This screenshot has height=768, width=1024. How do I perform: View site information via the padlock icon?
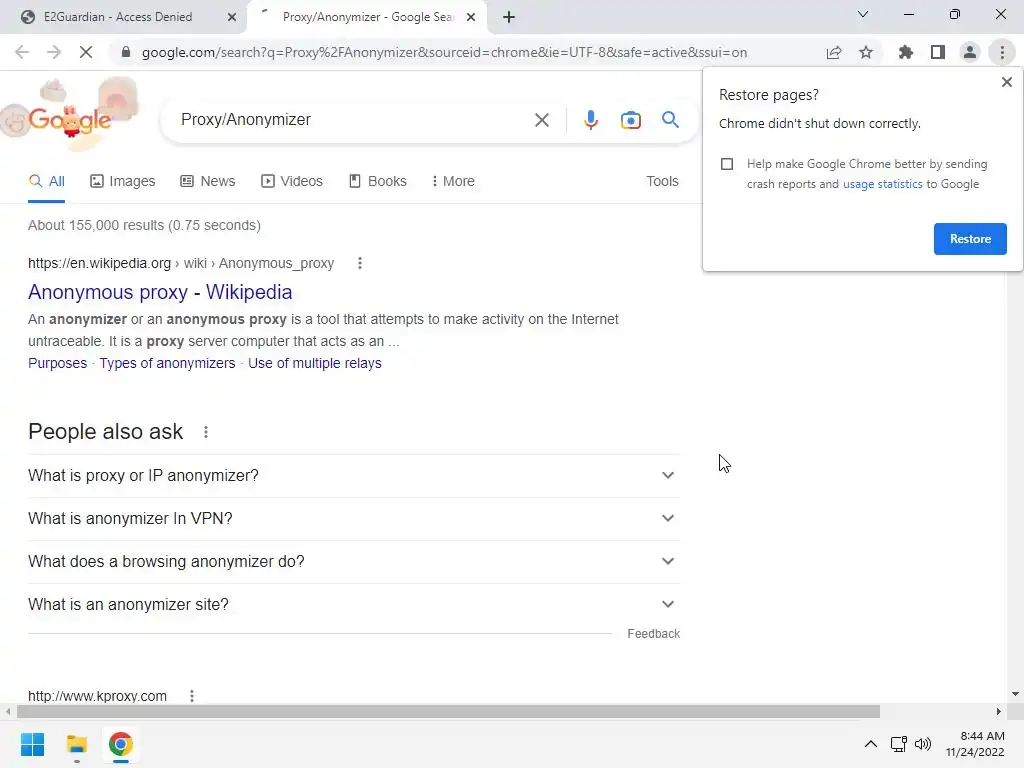[x=126, y=52]
